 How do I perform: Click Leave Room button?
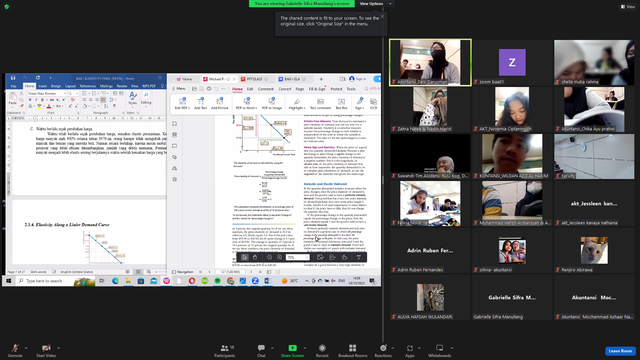point(620,351)
